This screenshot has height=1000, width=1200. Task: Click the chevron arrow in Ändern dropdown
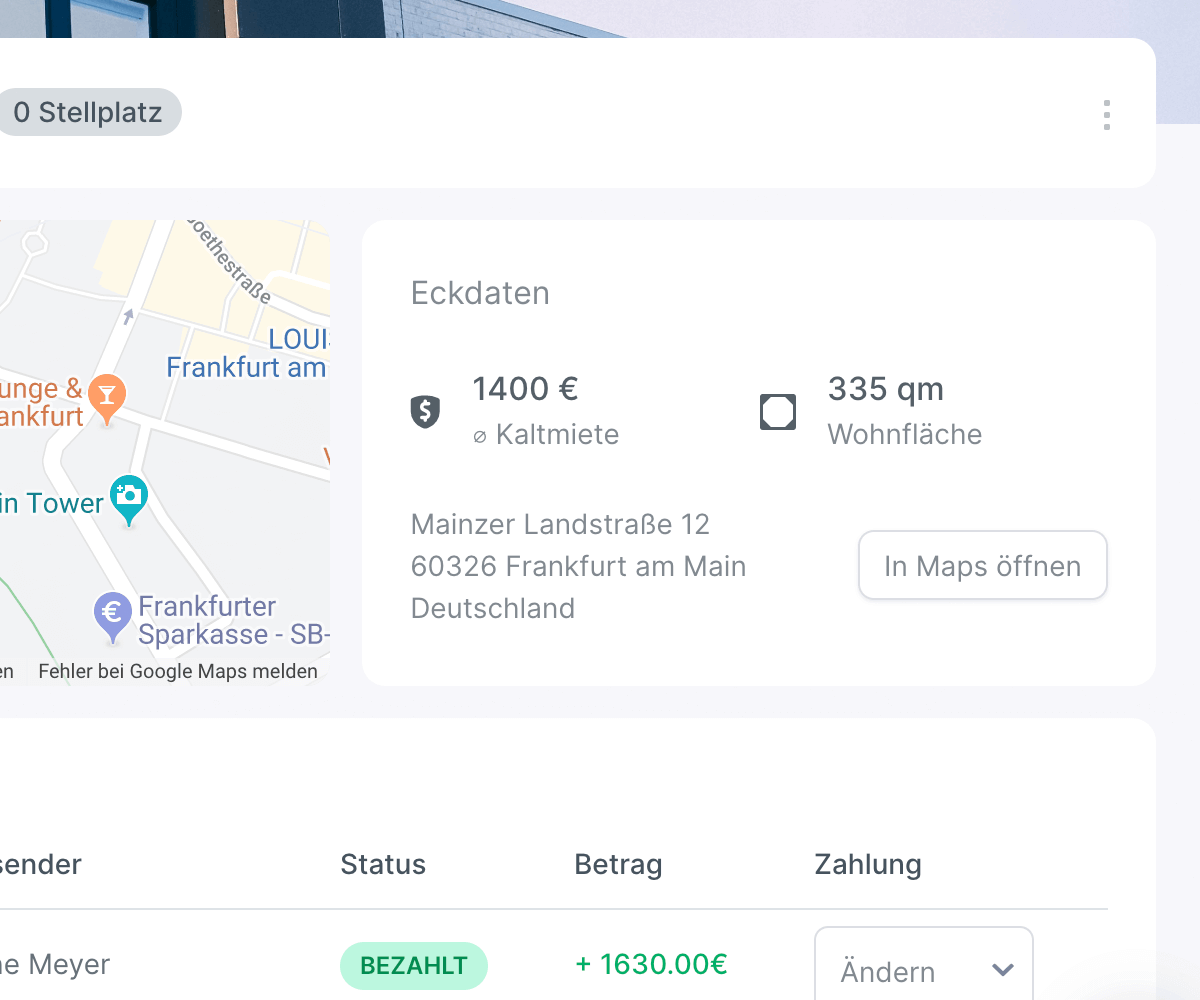click(x=1002, y=970)
